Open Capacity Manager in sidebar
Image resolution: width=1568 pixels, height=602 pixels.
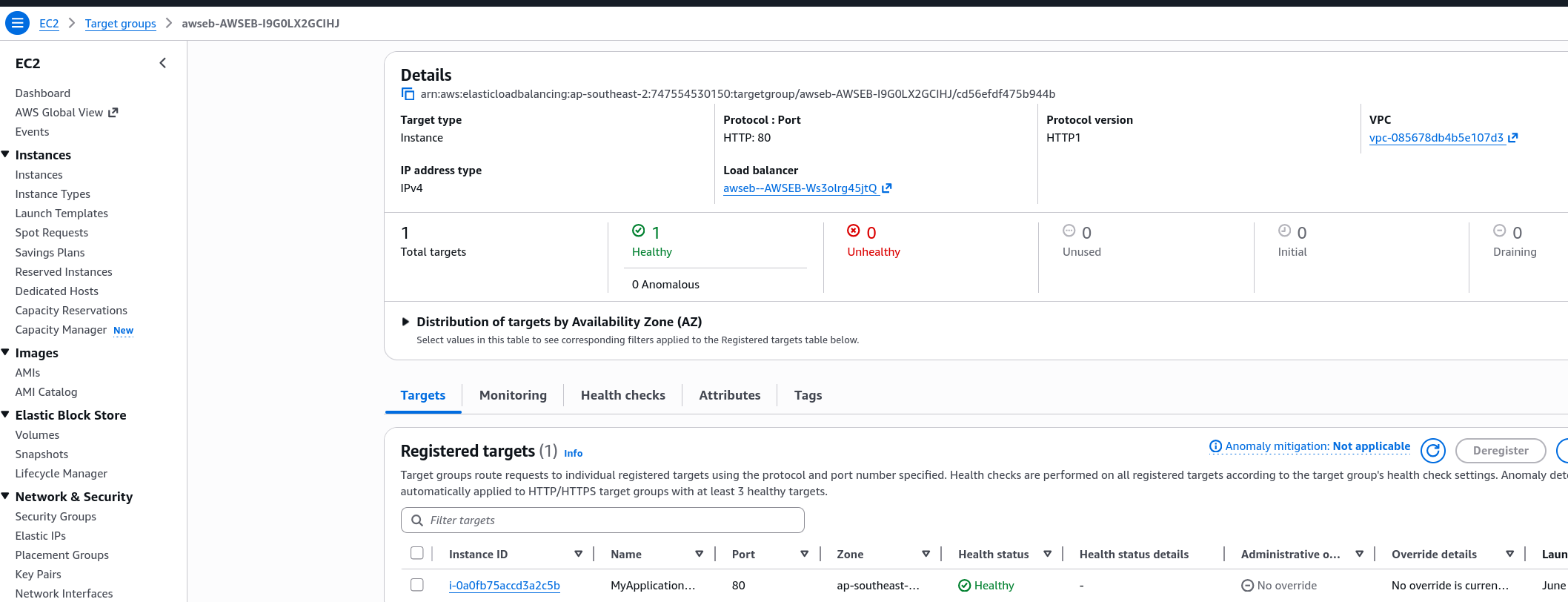61,329
